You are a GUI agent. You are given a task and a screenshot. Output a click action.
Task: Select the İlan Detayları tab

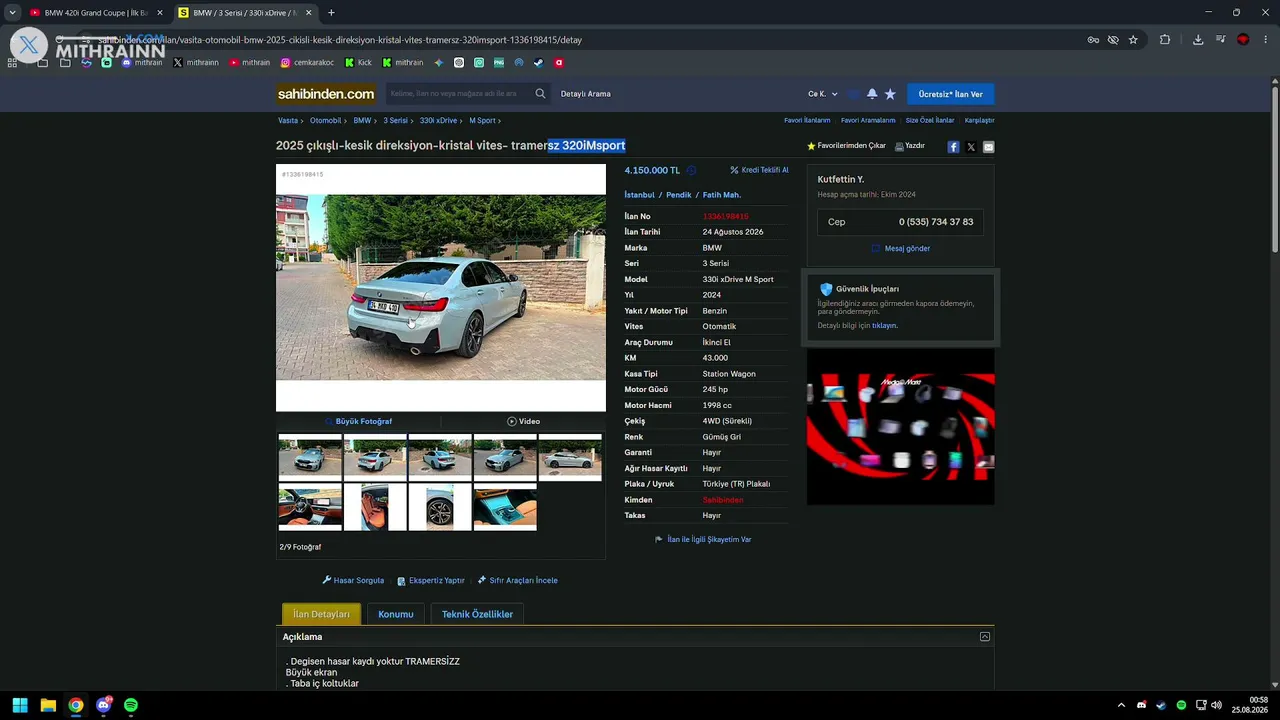pos(321,614)
